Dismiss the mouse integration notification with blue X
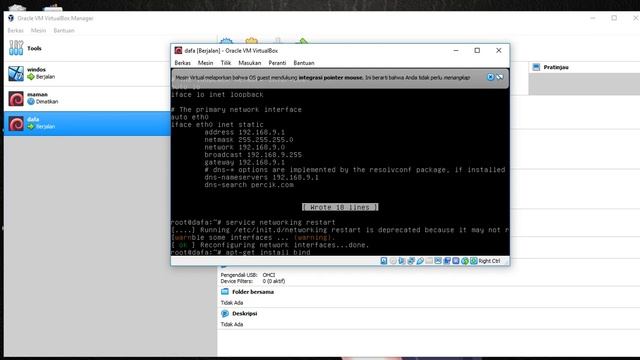This screenshot has height=360, width=640. [491, 77]
